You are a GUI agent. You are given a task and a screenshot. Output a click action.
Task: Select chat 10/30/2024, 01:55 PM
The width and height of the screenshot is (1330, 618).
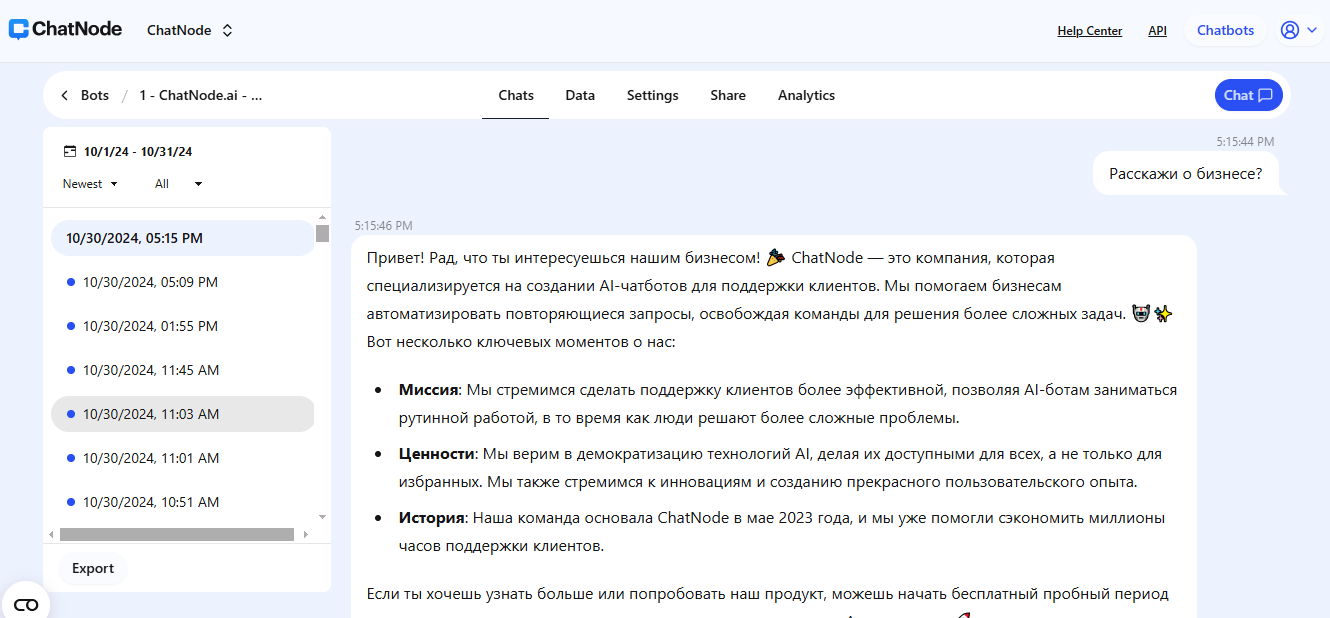[x=183, y=326]
